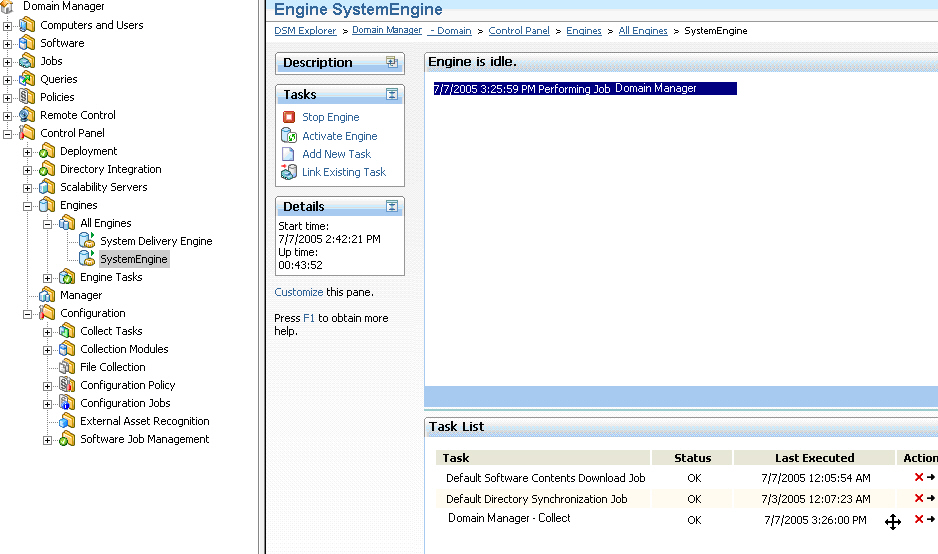Click the Policies folder icon
Viewport: 938px width, 554px height.
(x=27, y=96)
